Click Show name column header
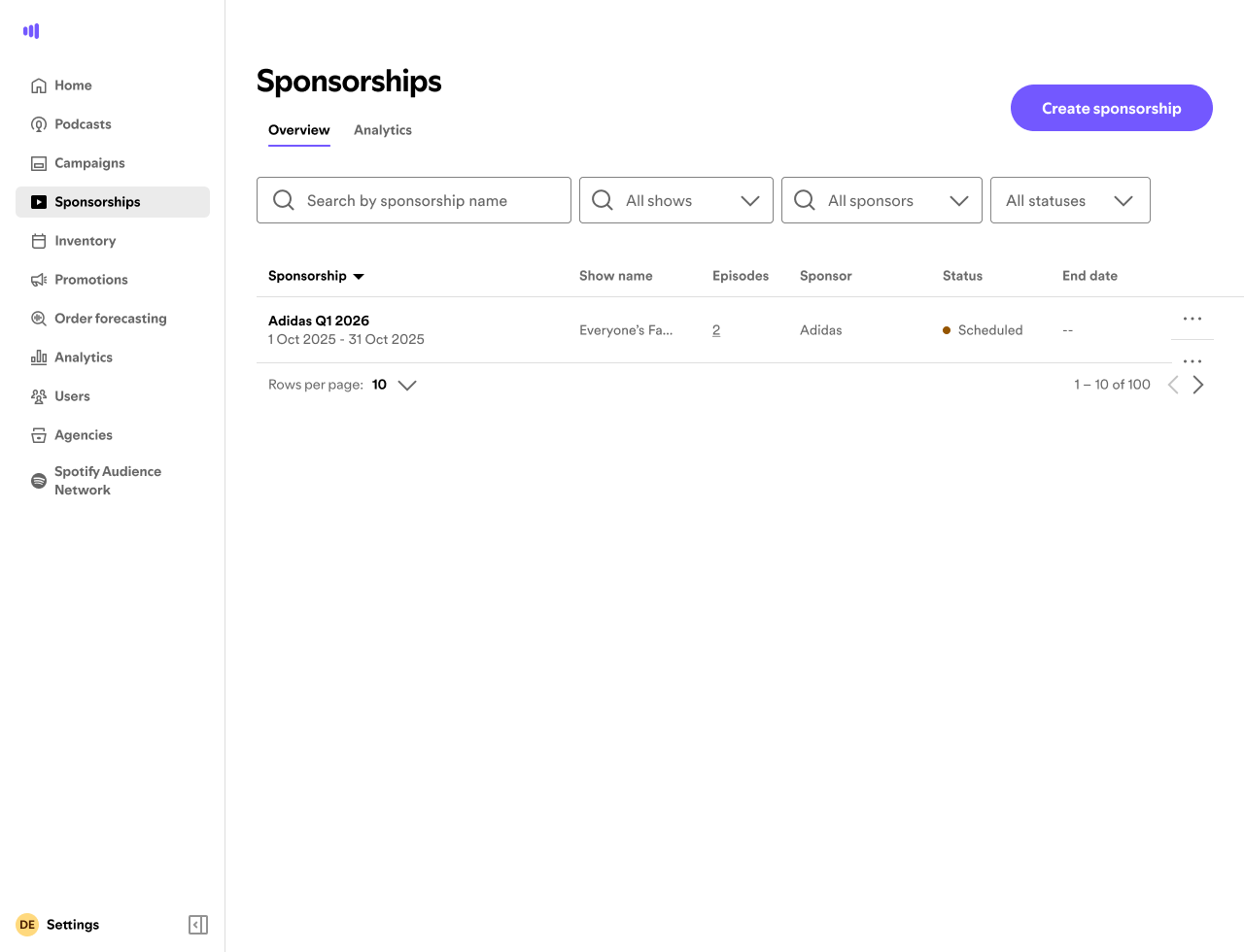1244x952 pixels. point(616,276)
